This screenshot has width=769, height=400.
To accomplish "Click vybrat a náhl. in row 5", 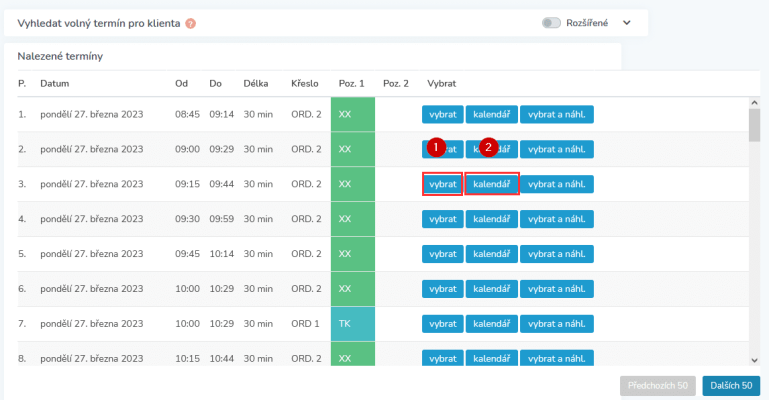I will [557, 254].
